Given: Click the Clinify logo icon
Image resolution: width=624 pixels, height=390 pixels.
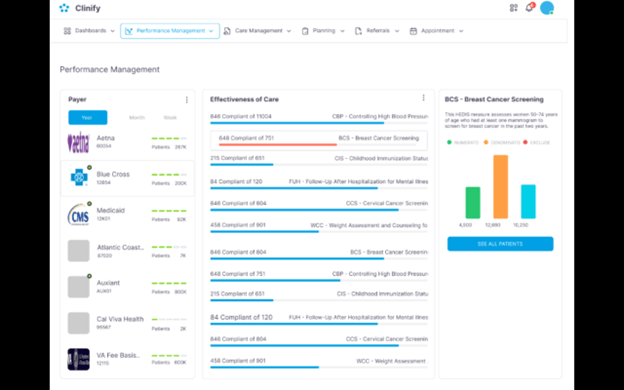Looking at the screenshot, I should 64,8.
